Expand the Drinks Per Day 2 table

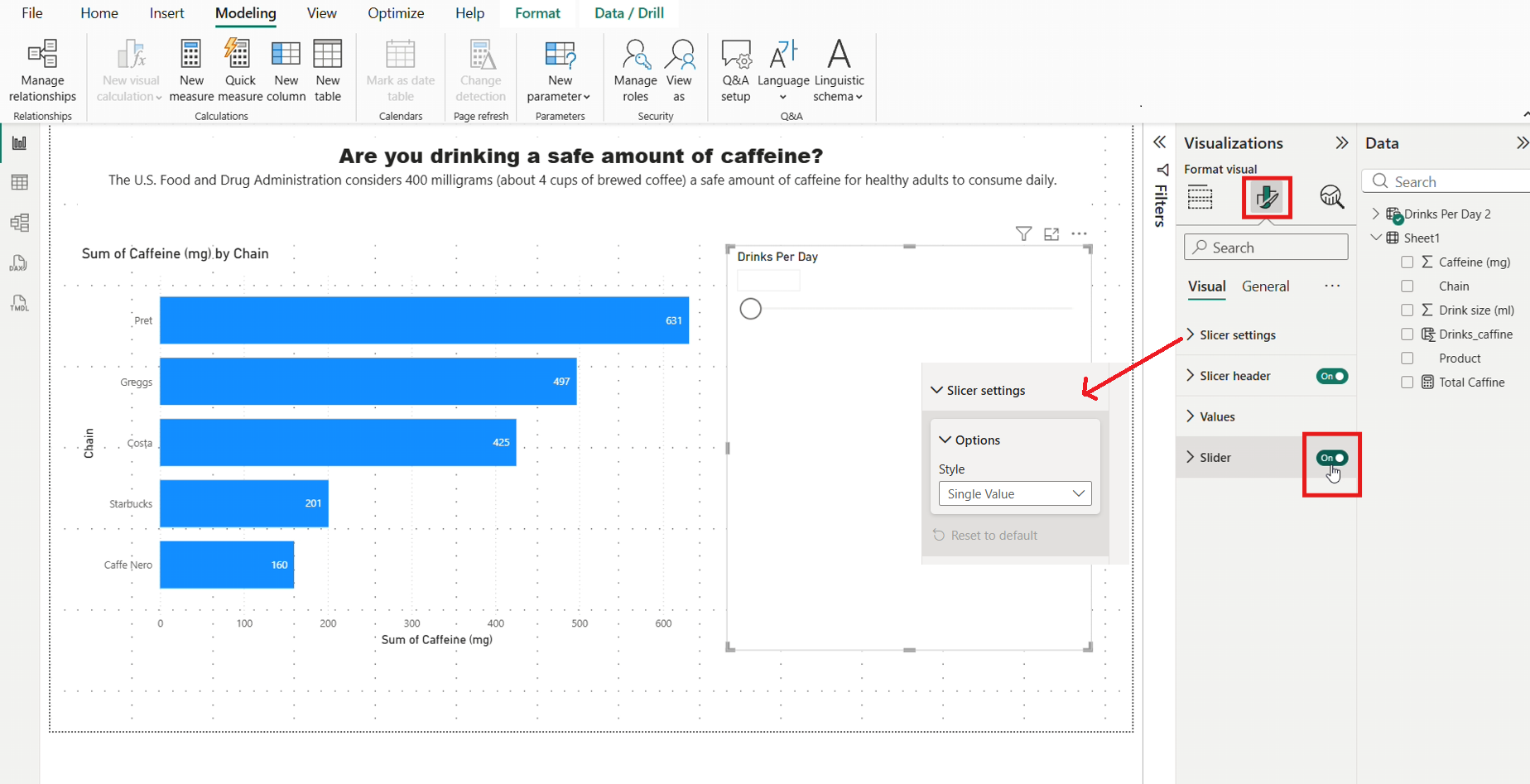tap(1376, 214)
